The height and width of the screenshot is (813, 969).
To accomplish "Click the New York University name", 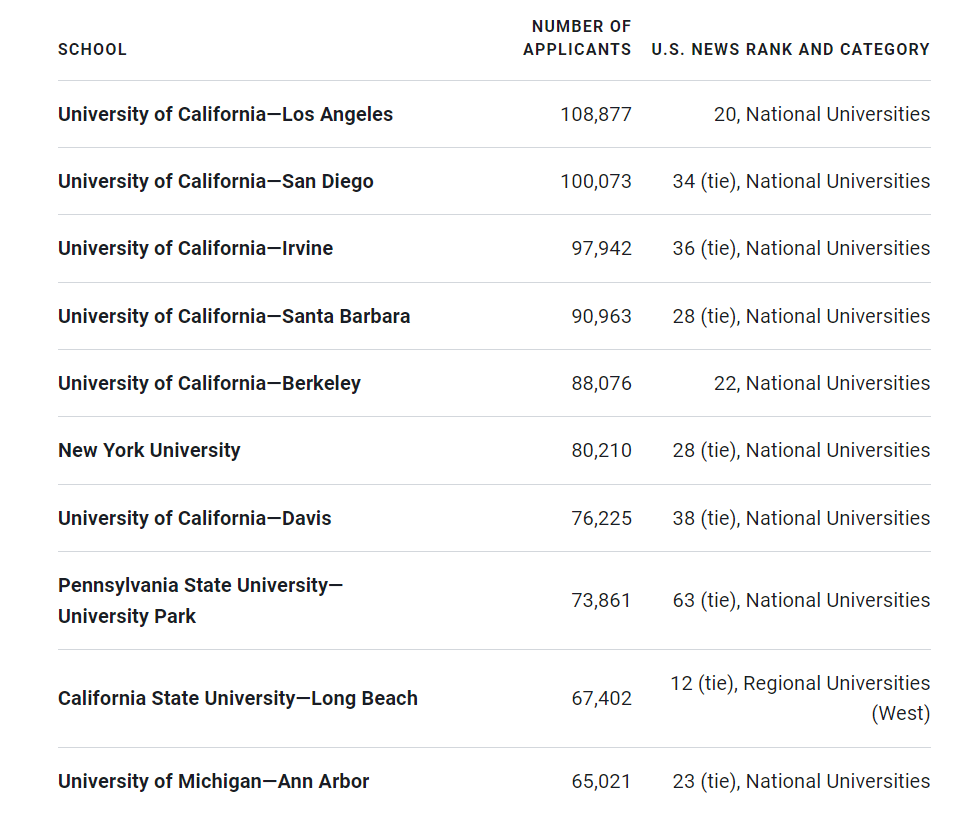I will (x=149, y=450).
